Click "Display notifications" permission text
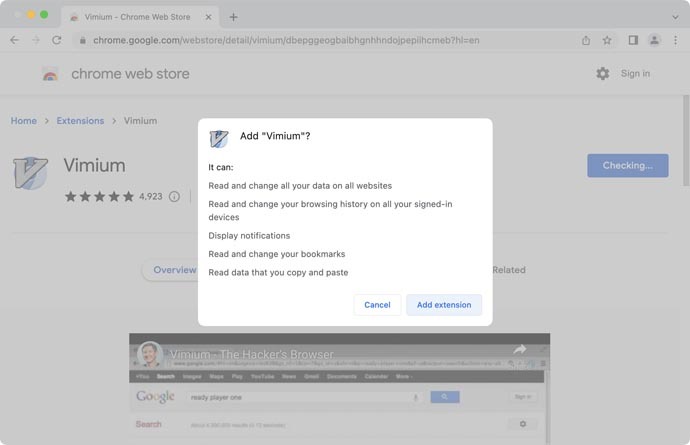The width and height of the screenshot is (690, 445). click(x=249, y=235)
